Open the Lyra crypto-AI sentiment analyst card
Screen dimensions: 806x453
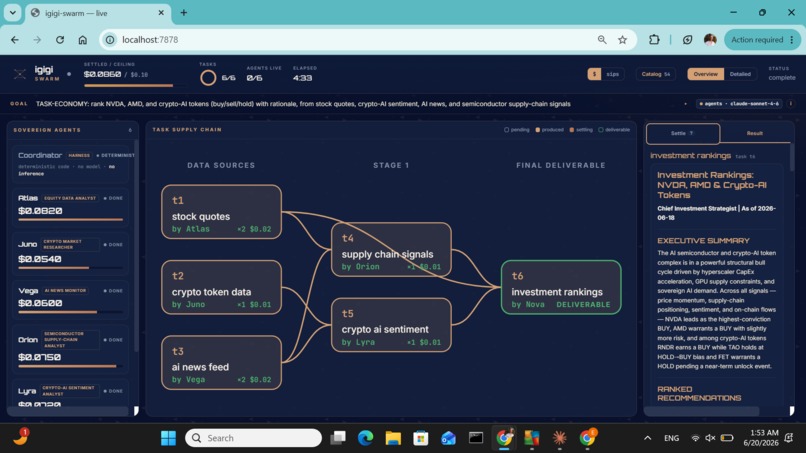70,394
